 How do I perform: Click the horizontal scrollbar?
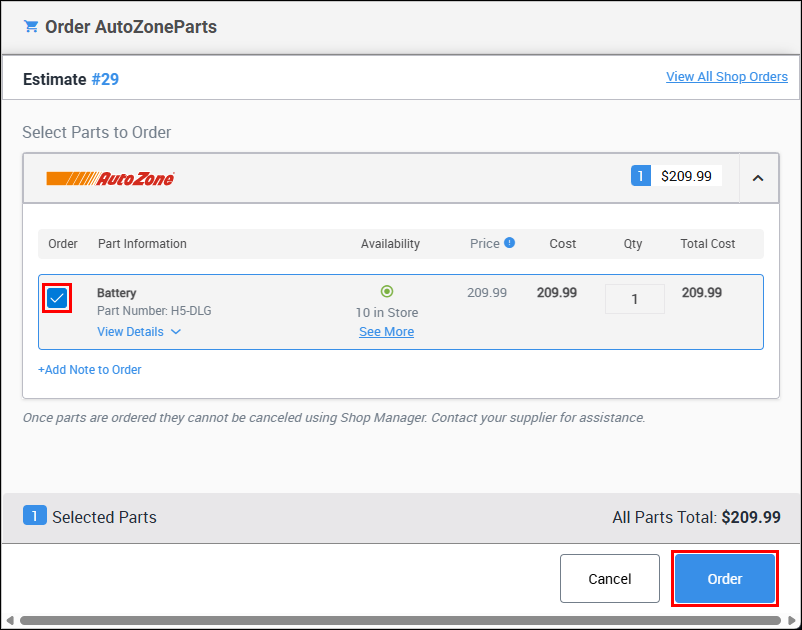tap(400, 621)
